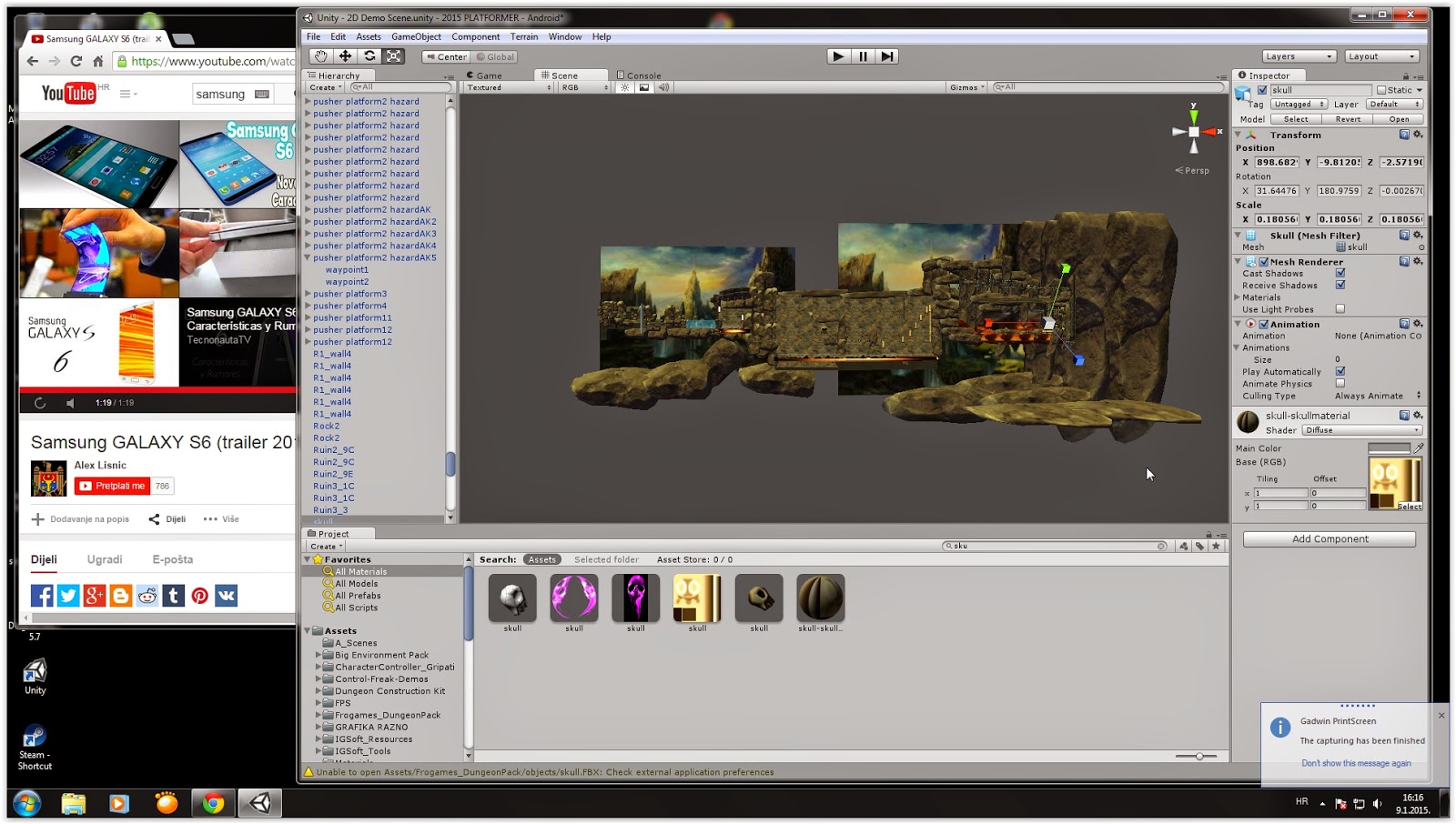
Task: Switch to the Game tab
Action: pos(484,75)
